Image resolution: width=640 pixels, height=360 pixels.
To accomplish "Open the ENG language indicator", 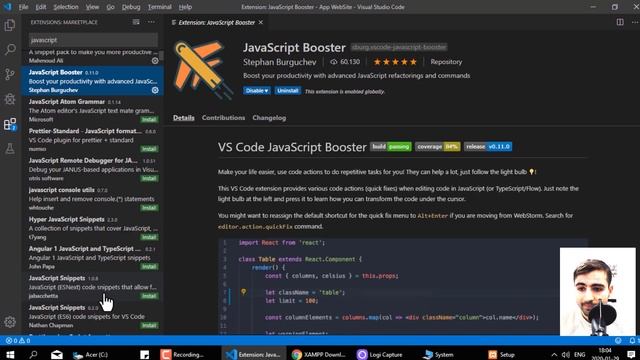I will pos(580,354).
